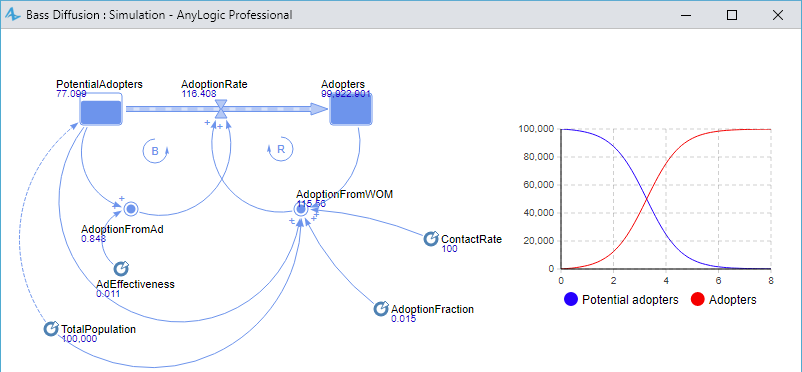Click the AdoptionRate value 116.408

198,94
